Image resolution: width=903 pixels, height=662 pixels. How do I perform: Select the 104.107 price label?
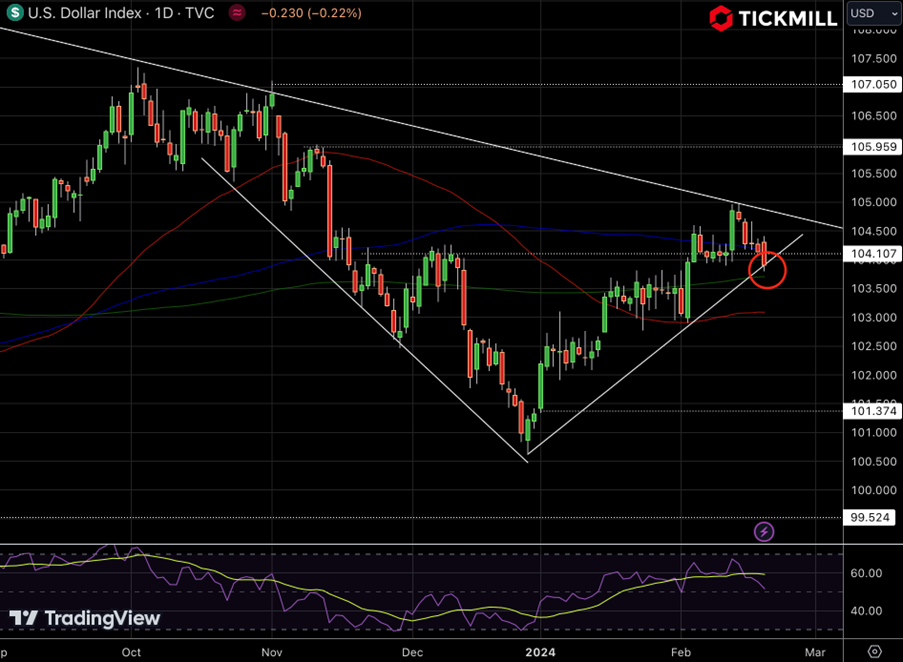pos(873,253)
